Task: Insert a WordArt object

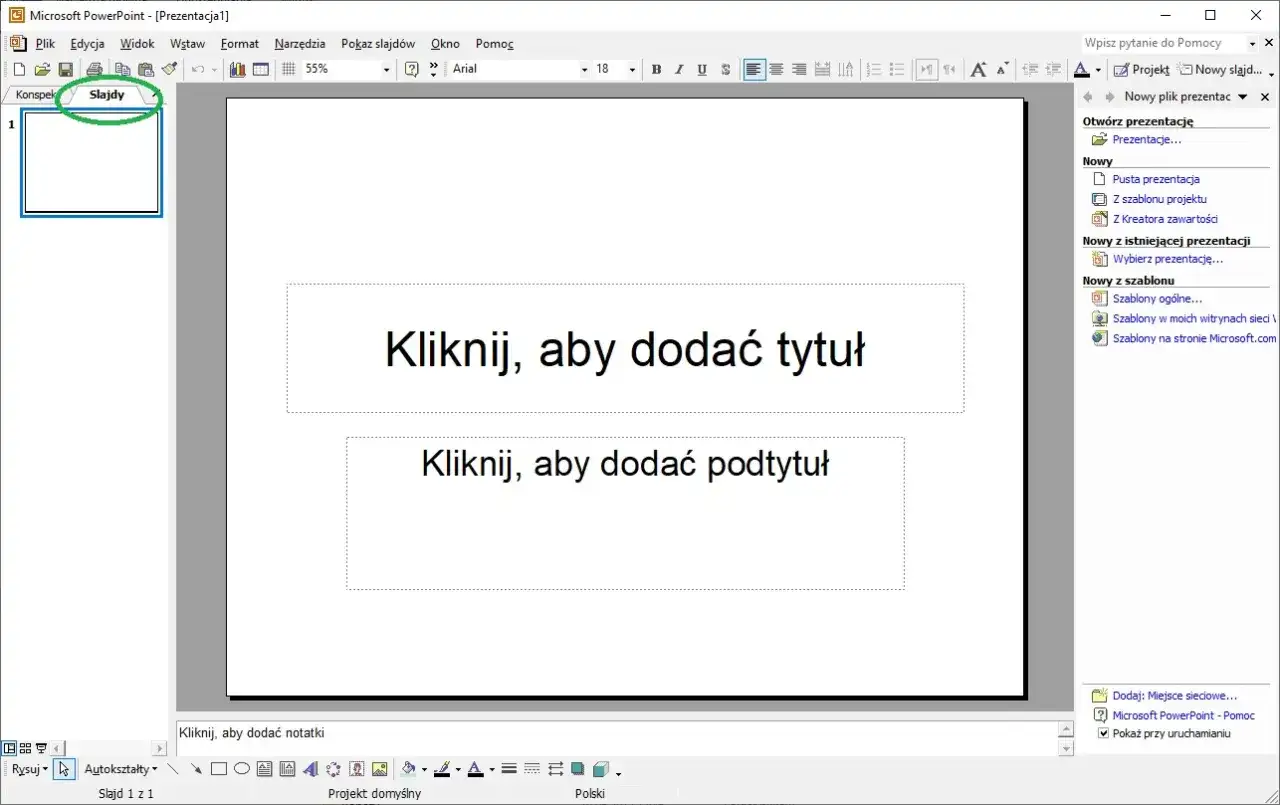Action: click(x=310, y=769)
